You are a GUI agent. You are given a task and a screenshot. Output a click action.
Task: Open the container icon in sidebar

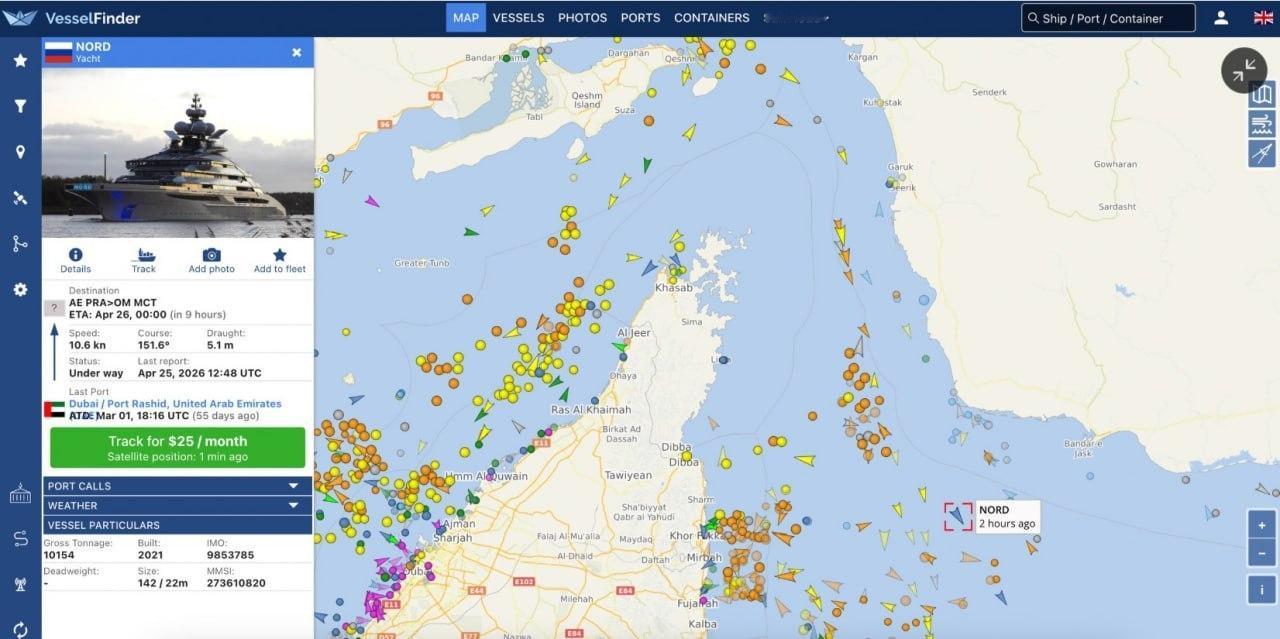20,493
